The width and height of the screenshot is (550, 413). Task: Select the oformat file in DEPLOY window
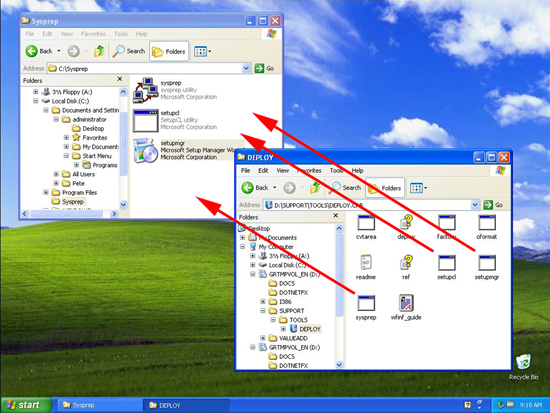coord(487,227)
